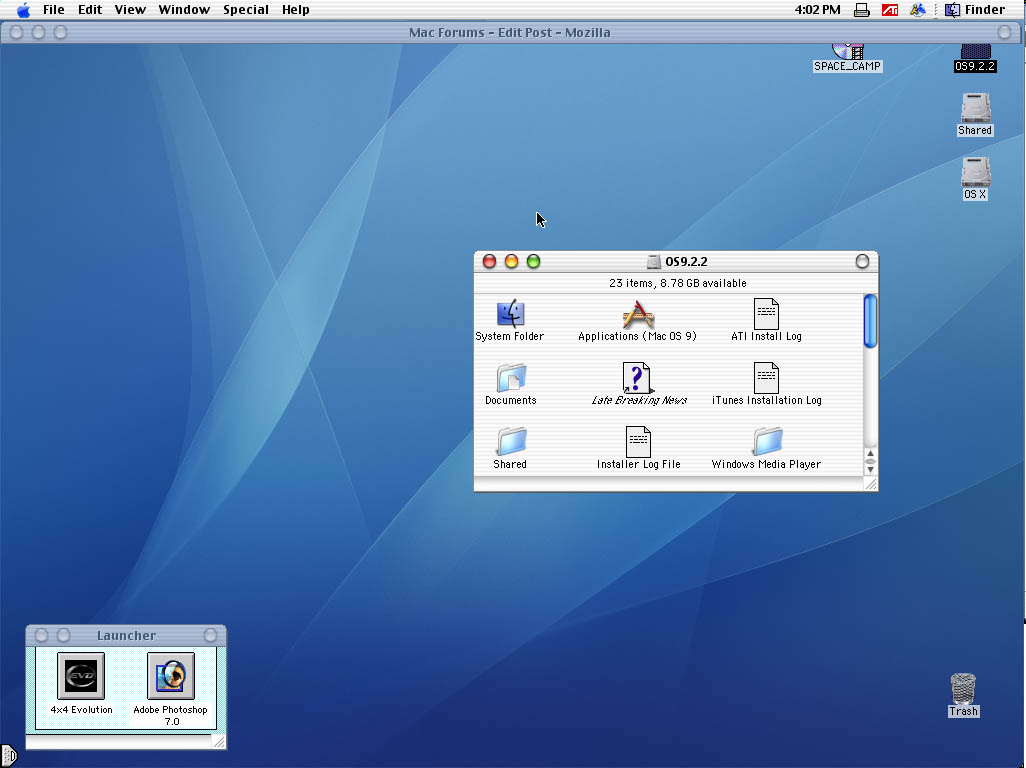This screenshot has width=1026, height=768.
Task: Open the Trash
Action: click(x=961, y=690)
